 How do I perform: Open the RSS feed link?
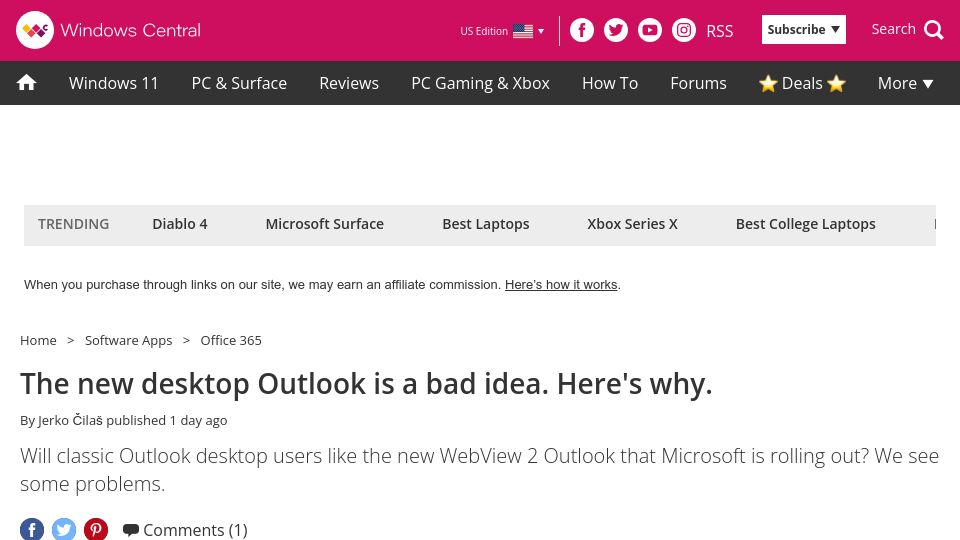click(719, 31)
